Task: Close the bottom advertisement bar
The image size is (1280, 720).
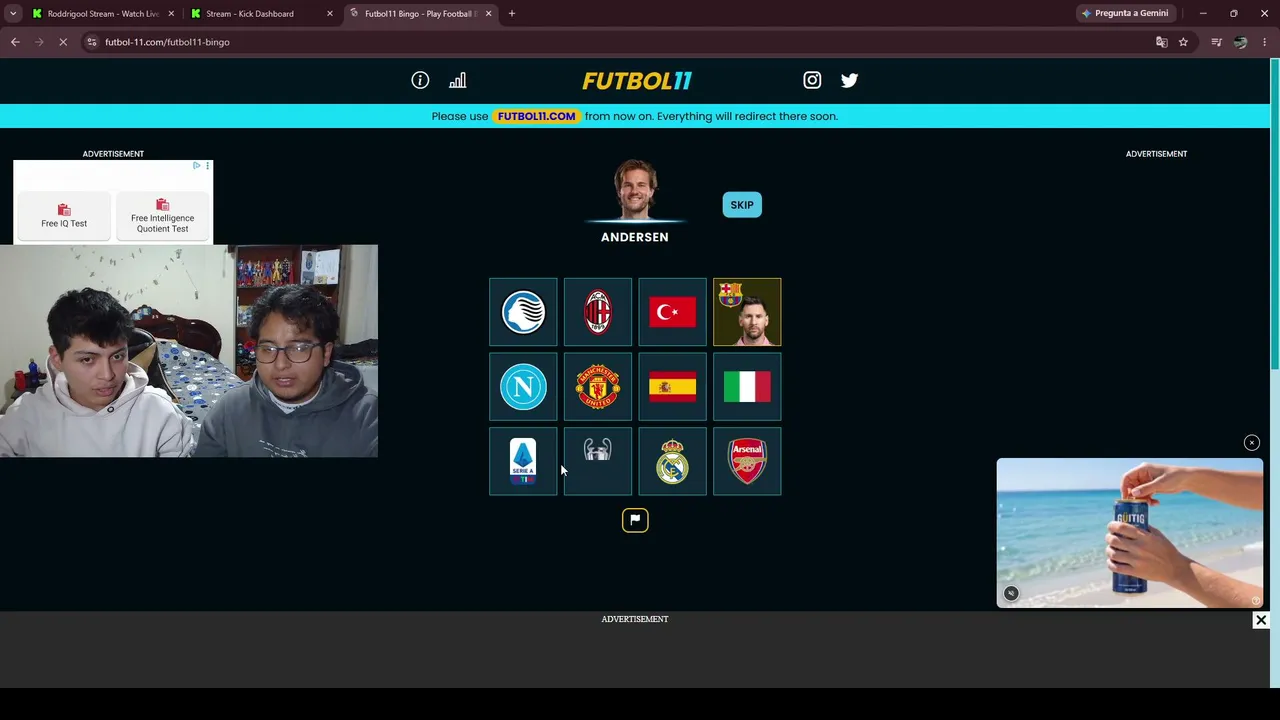Action: click(x=1261, y=620)
